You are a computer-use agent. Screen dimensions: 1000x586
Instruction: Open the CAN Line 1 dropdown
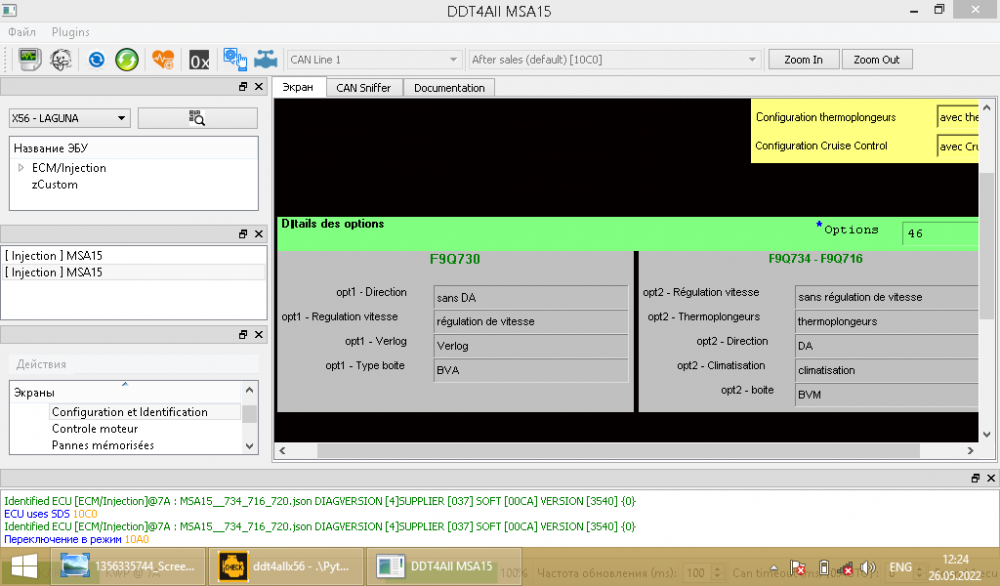point(374,59)
